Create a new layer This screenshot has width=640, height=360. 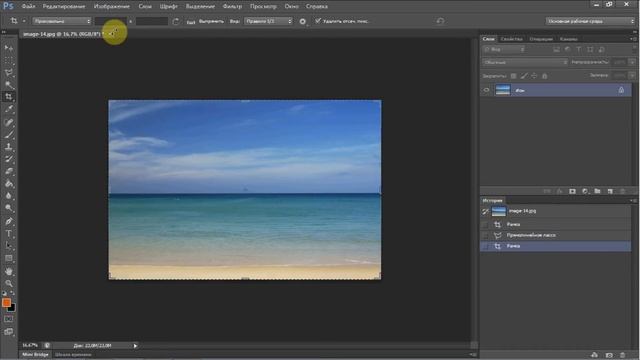[x=610, y=191]
